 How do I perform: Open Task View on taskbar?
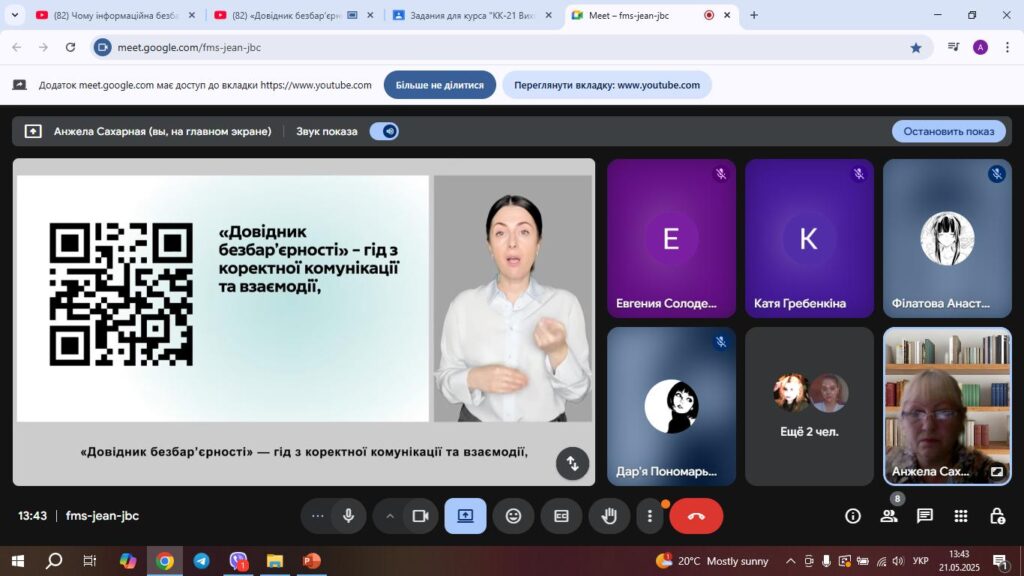(89, 561)
